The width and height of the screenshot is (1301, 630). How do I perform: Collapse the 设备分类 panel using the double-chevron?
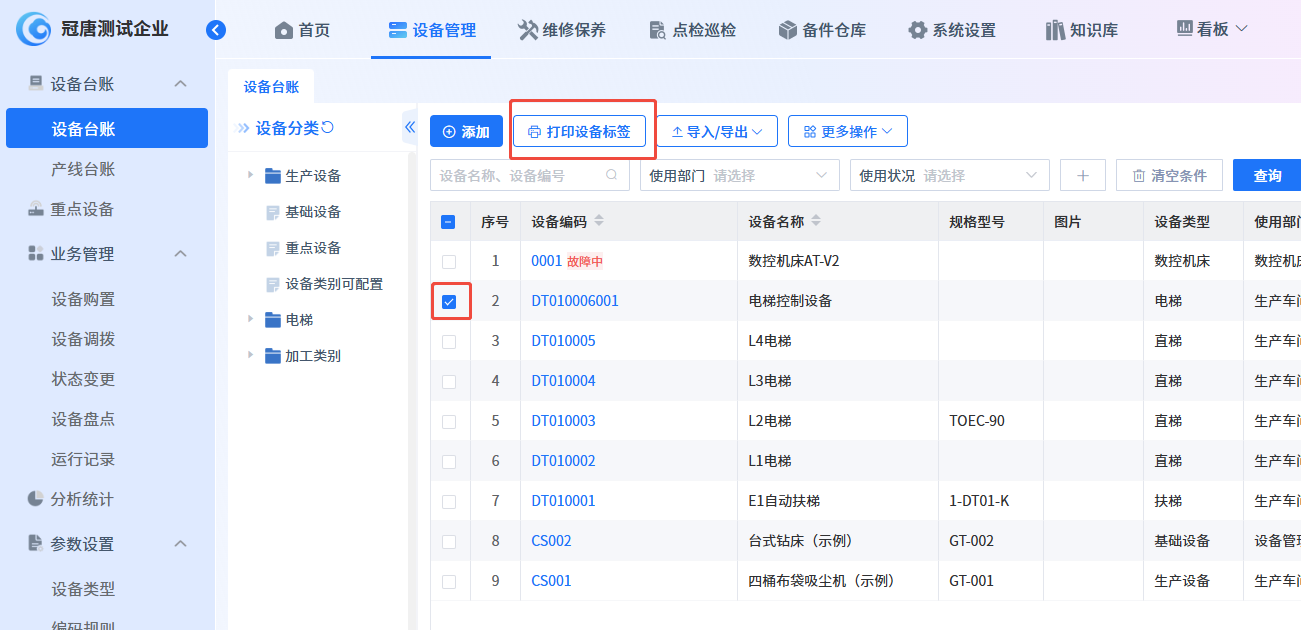(409, 127)
